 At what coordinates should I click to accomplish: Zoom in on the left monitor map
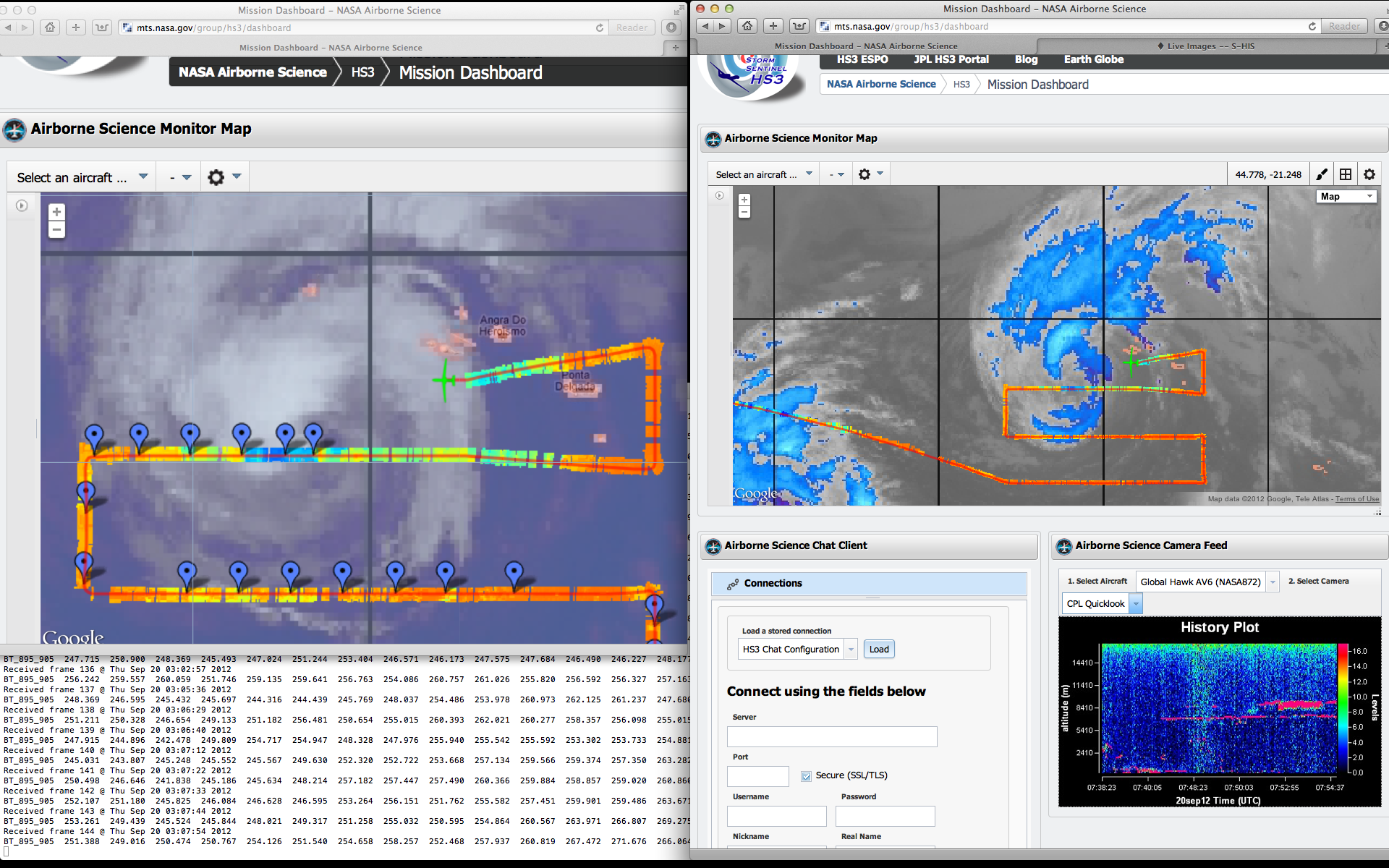56,212
